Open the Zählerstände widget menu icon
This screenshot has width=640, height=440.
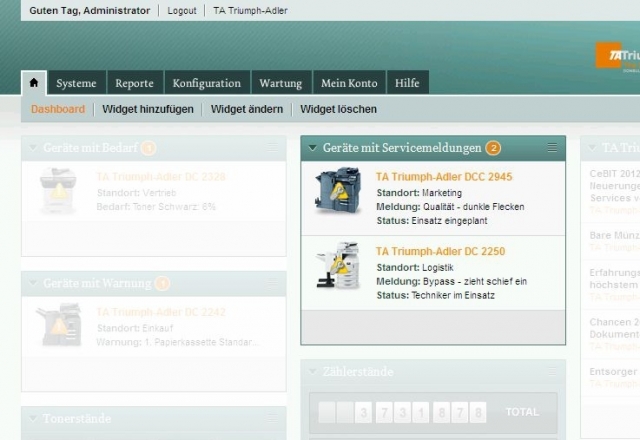[x=552, y=371]
